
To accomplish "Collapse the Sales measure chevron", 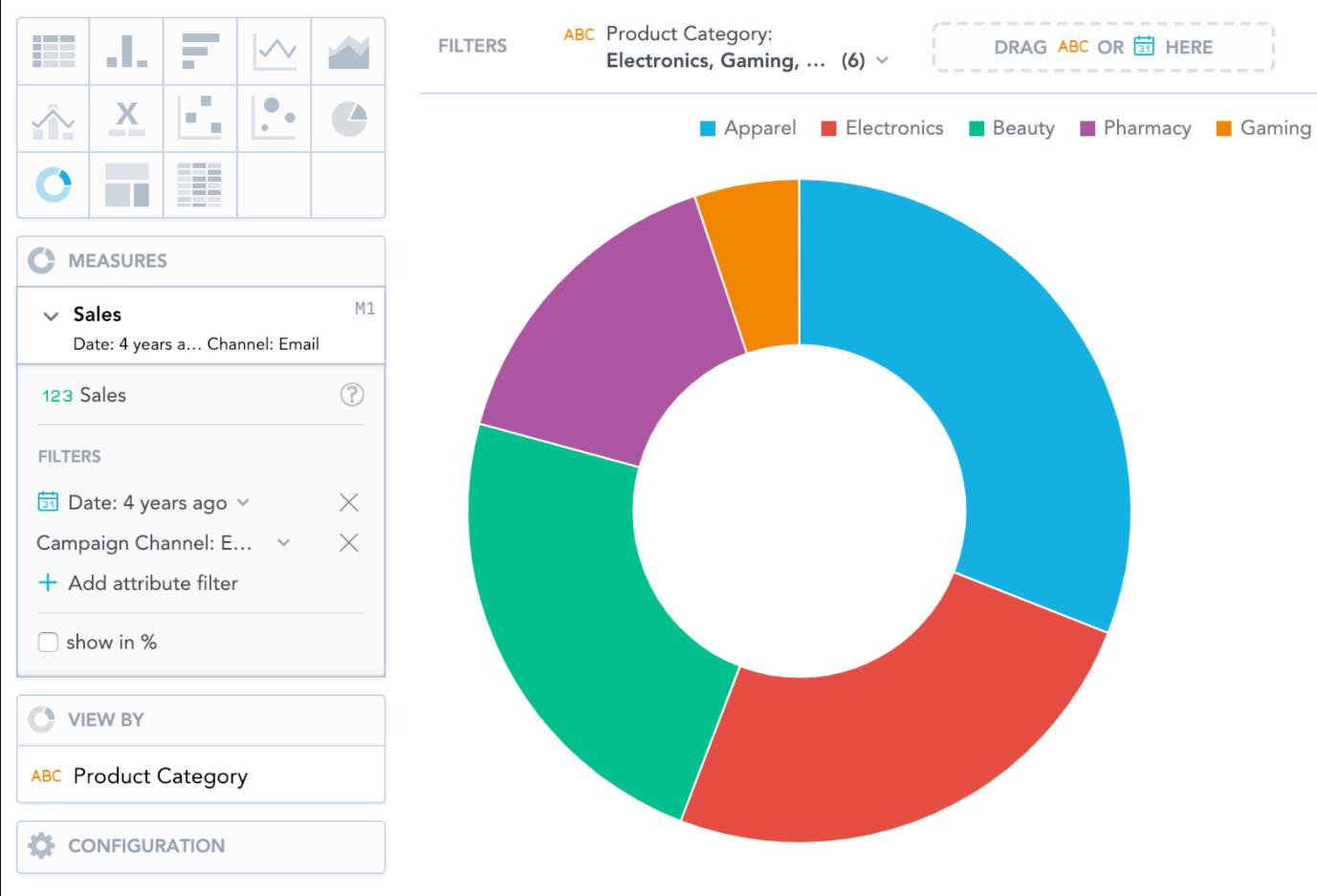I will coord(51,316).
